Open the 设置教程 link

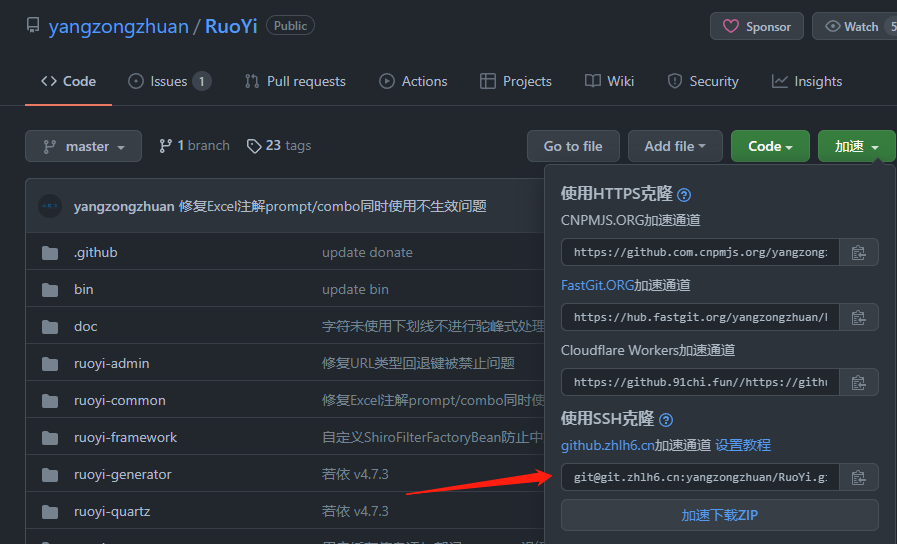coord(743,445)
